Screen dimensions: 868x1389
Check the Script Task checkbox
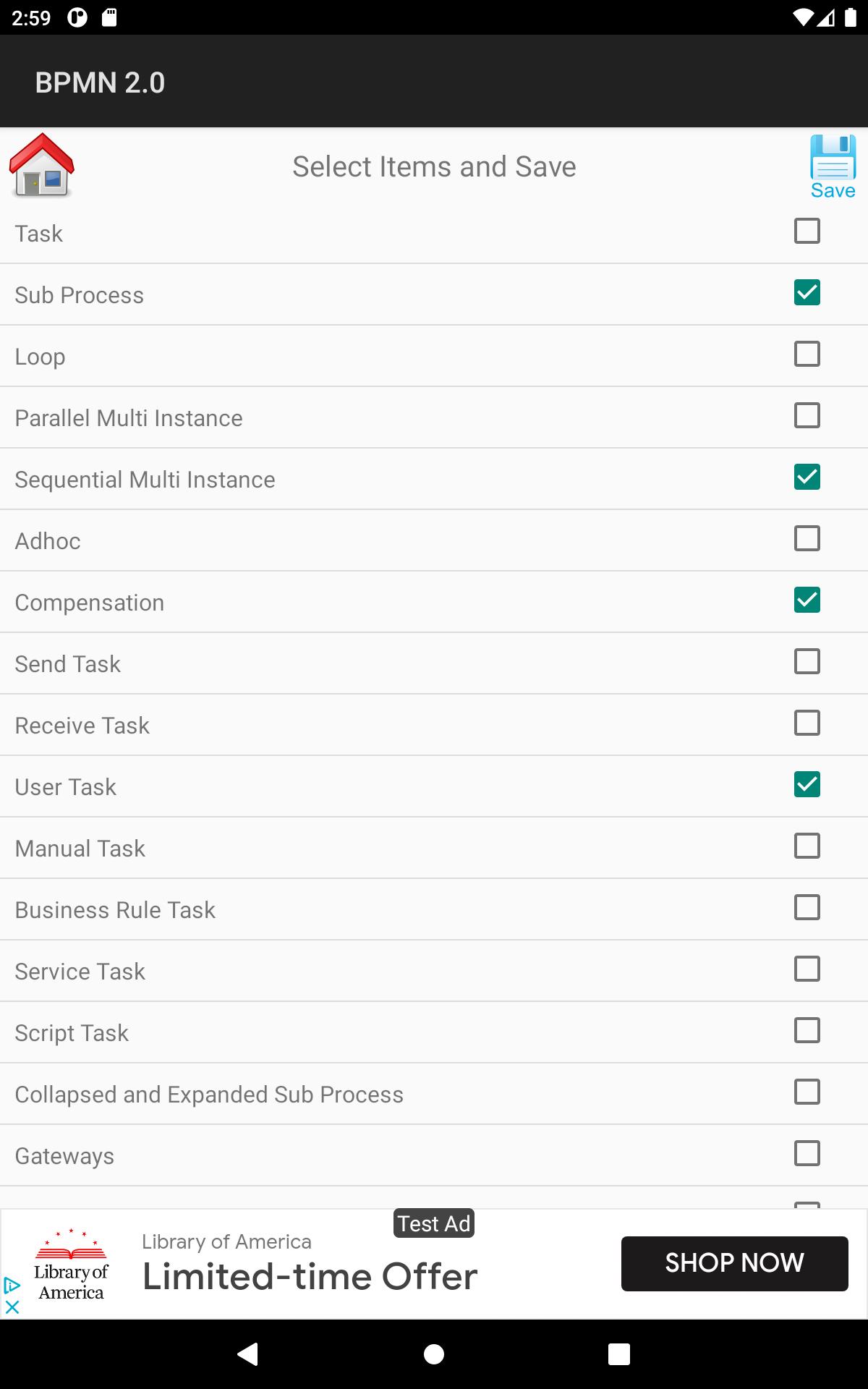point(807,1031)
